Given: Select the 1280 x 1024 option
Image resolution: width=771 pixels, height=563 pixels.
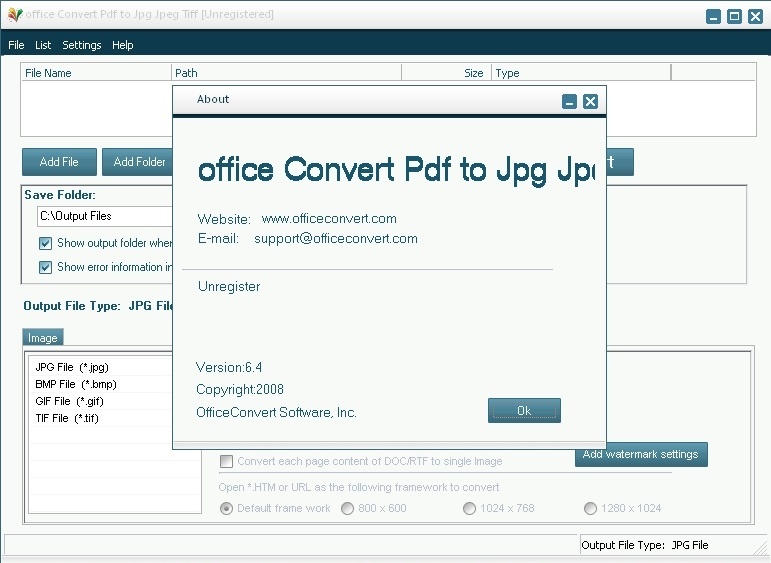Looking at the screenshot, I should pos(590,508).
